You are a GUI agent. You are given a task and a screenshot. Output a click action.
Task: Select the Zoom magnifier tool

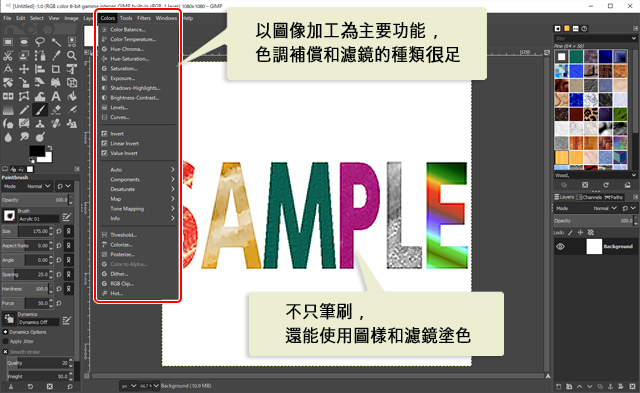pyautogui.click(x=72, y=56)
